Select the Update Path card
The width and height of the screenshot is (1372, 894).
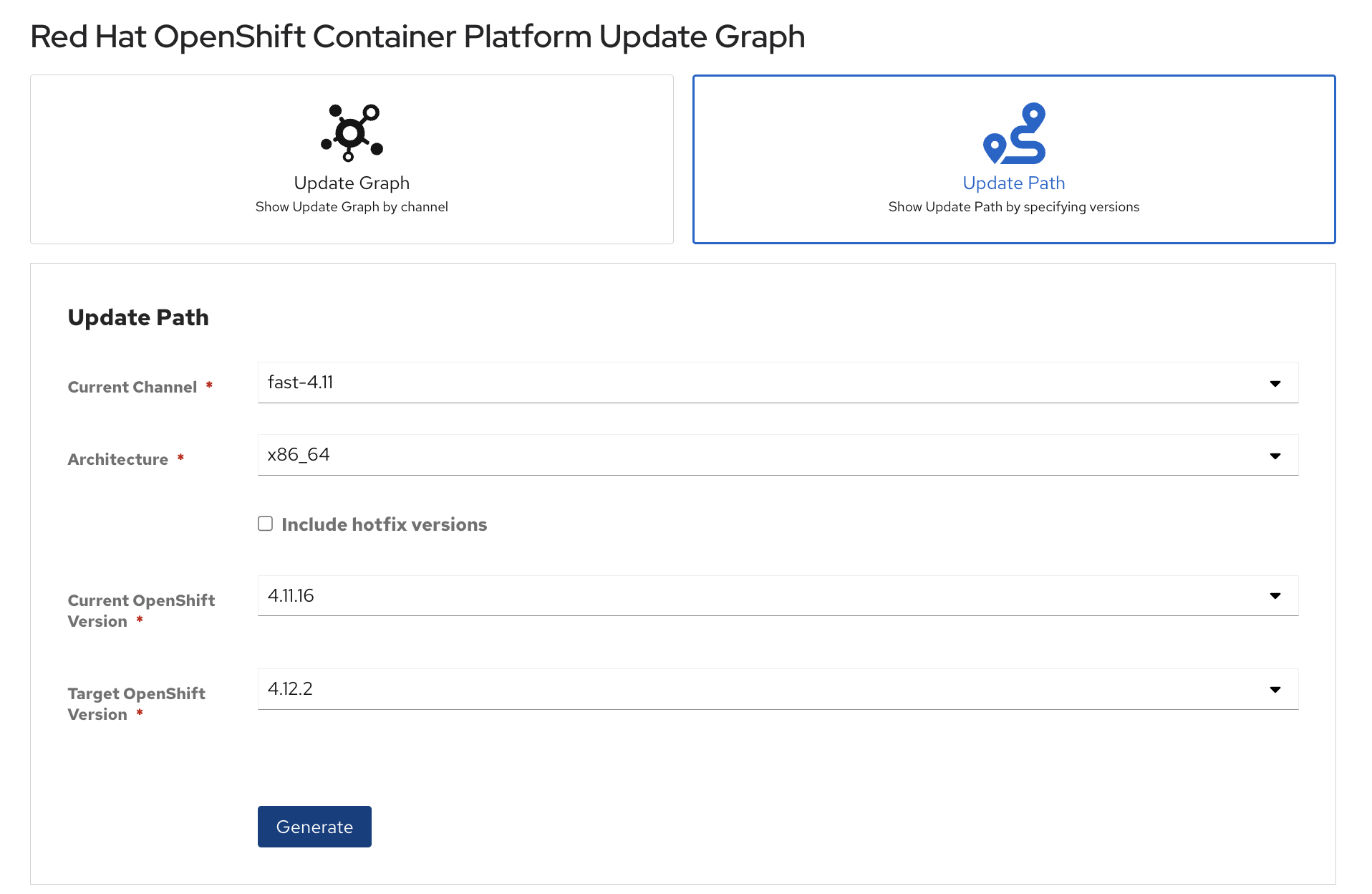[1014, 159]
